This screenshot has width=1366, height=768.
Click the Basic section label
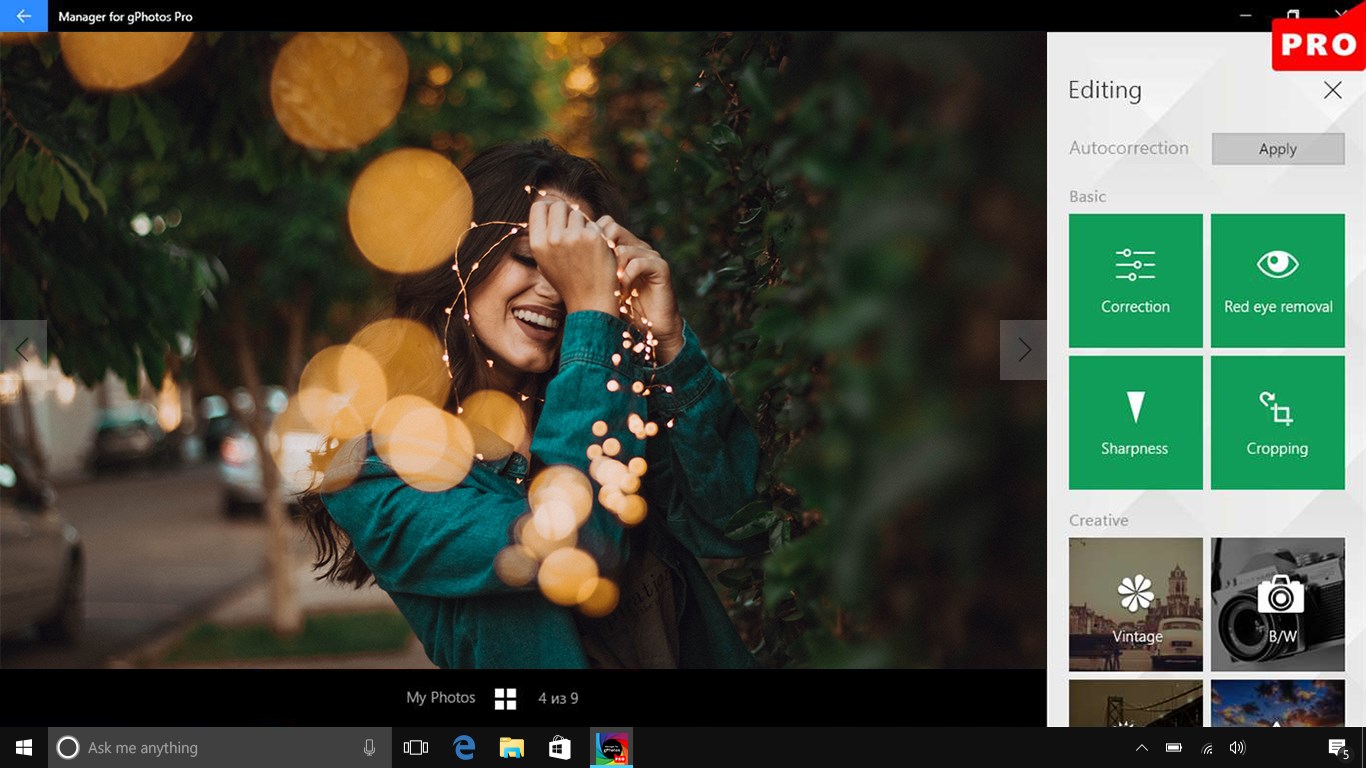(1087, 197)
